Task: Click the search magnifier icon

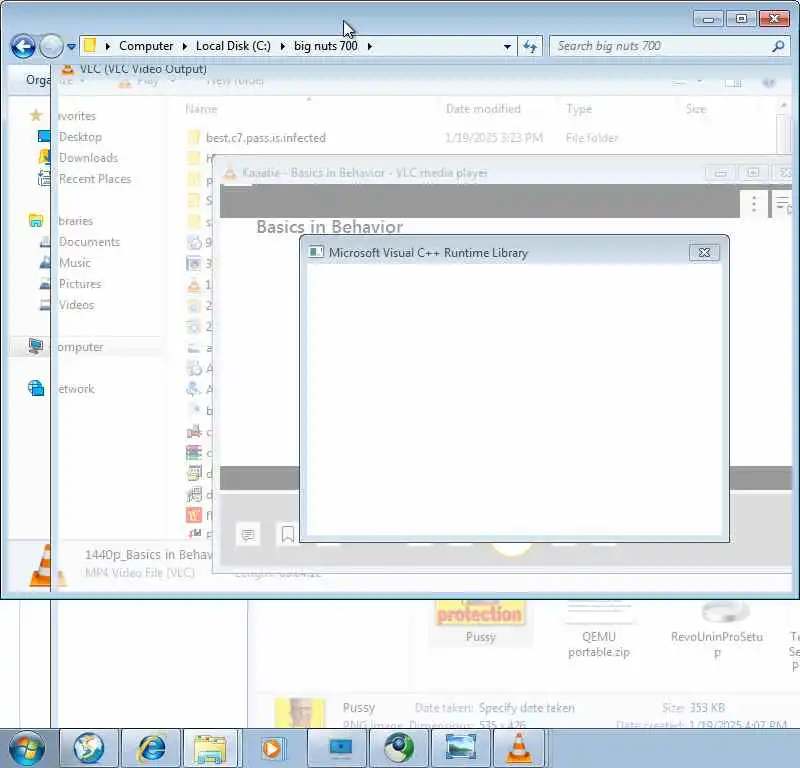Action: [778, 46]
